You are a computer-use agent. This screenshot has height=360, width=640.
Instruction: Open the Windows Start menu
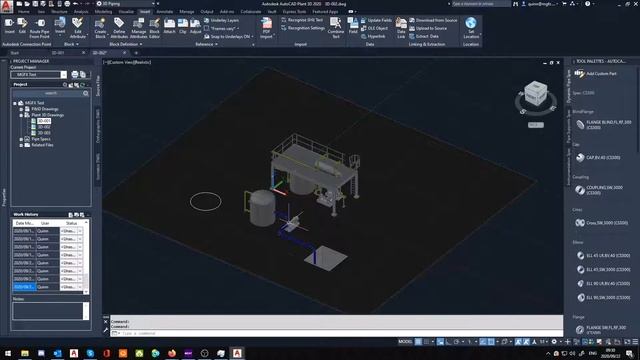[x=8, y=353]
